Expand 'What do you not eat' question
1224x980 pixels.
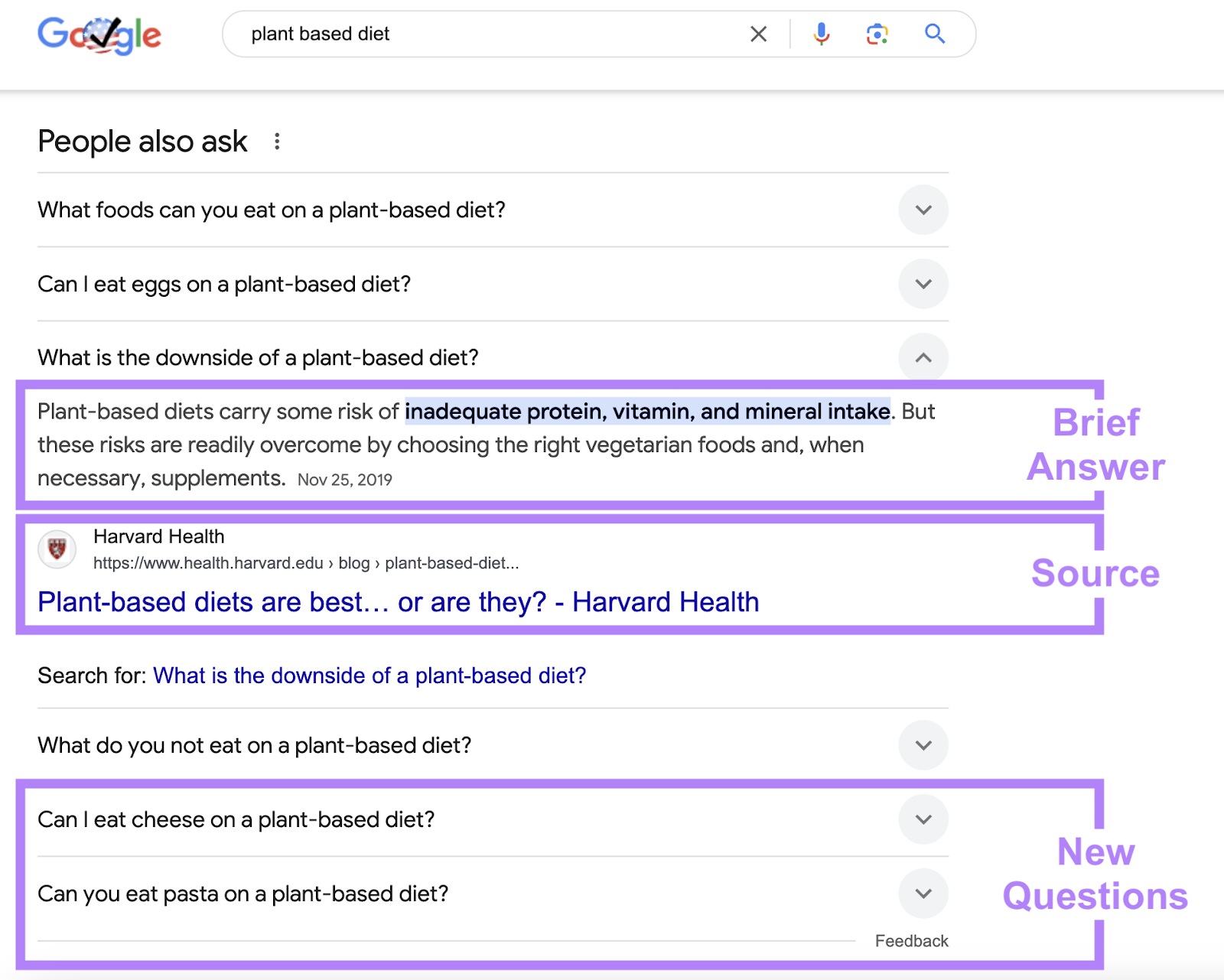coord(923,744)
